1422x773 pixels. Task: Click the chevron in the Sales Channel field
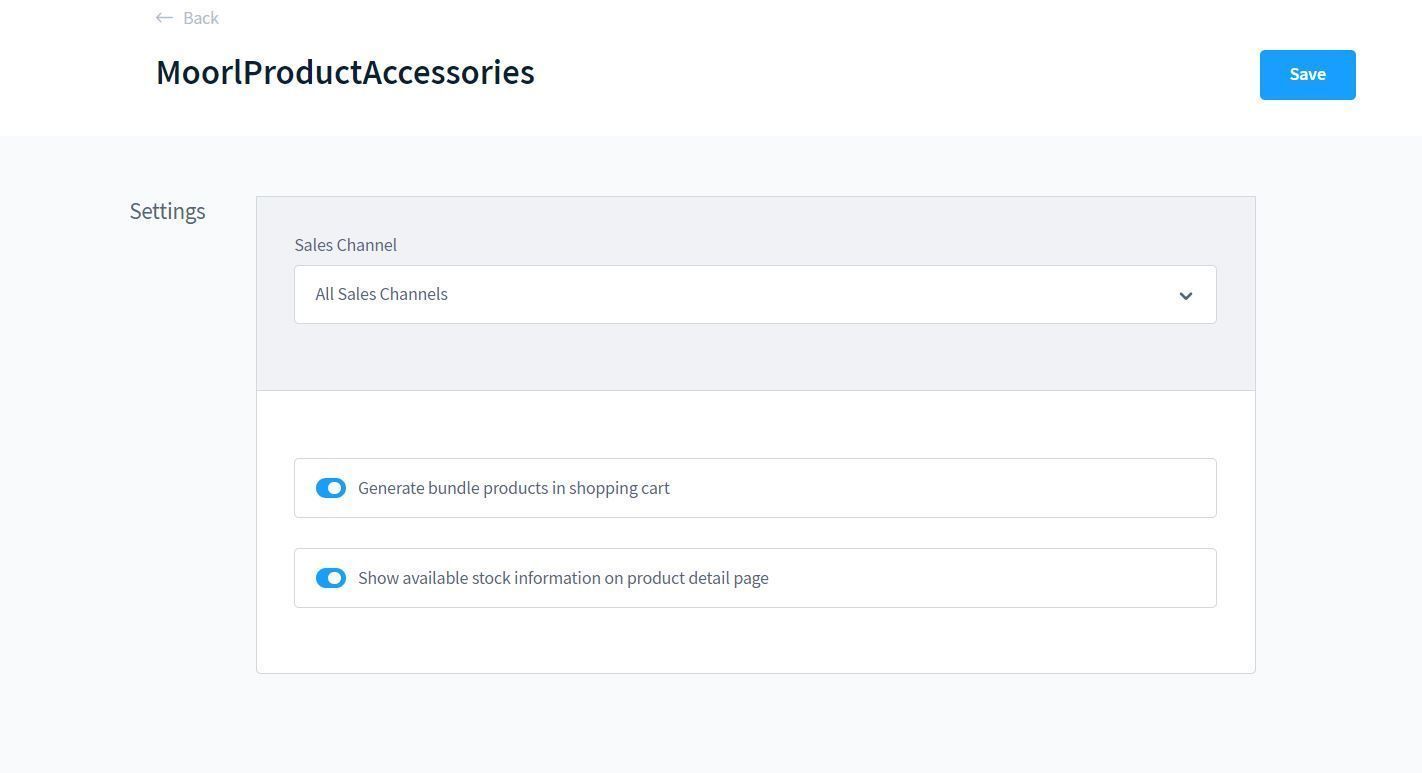[1185, 295]
